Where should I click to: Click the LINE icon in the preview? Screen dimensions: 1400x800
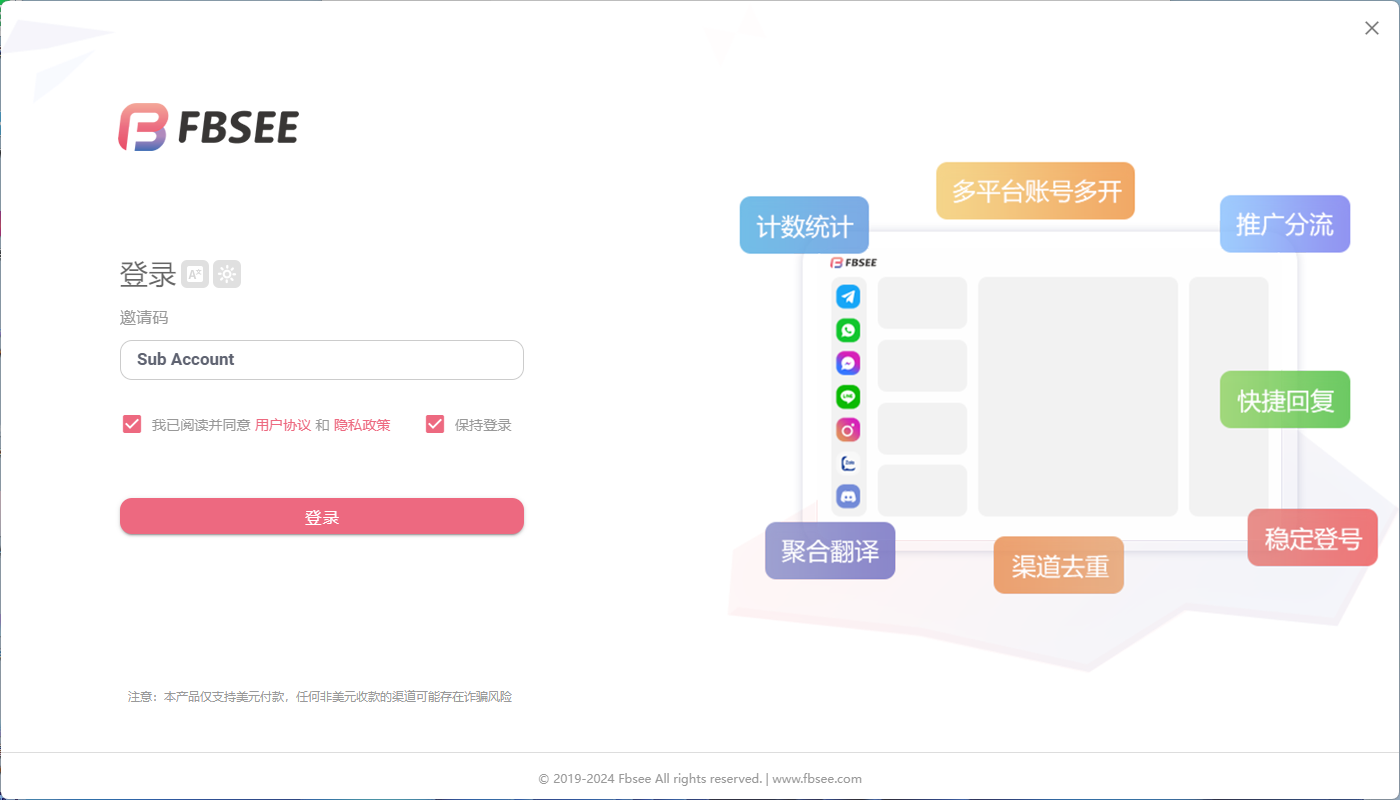[x=848, y=397]
